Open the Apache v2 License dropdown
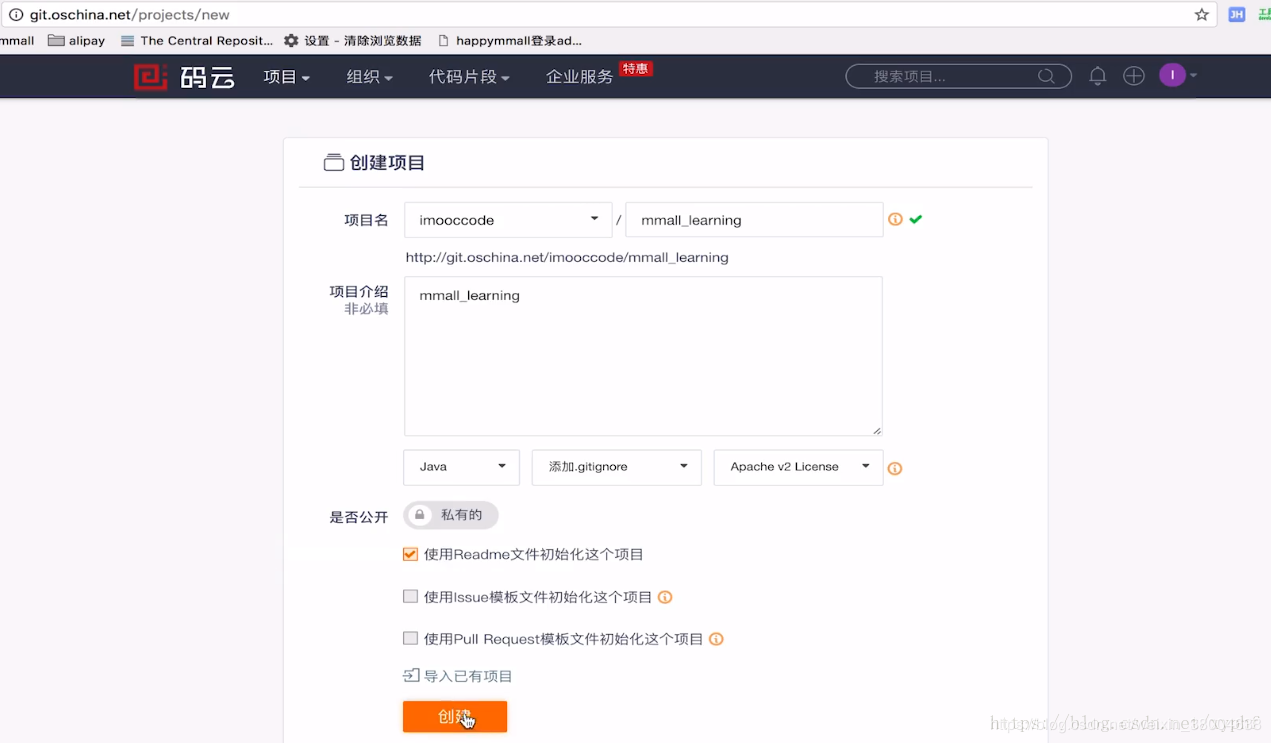 click(x=797, y=467)
